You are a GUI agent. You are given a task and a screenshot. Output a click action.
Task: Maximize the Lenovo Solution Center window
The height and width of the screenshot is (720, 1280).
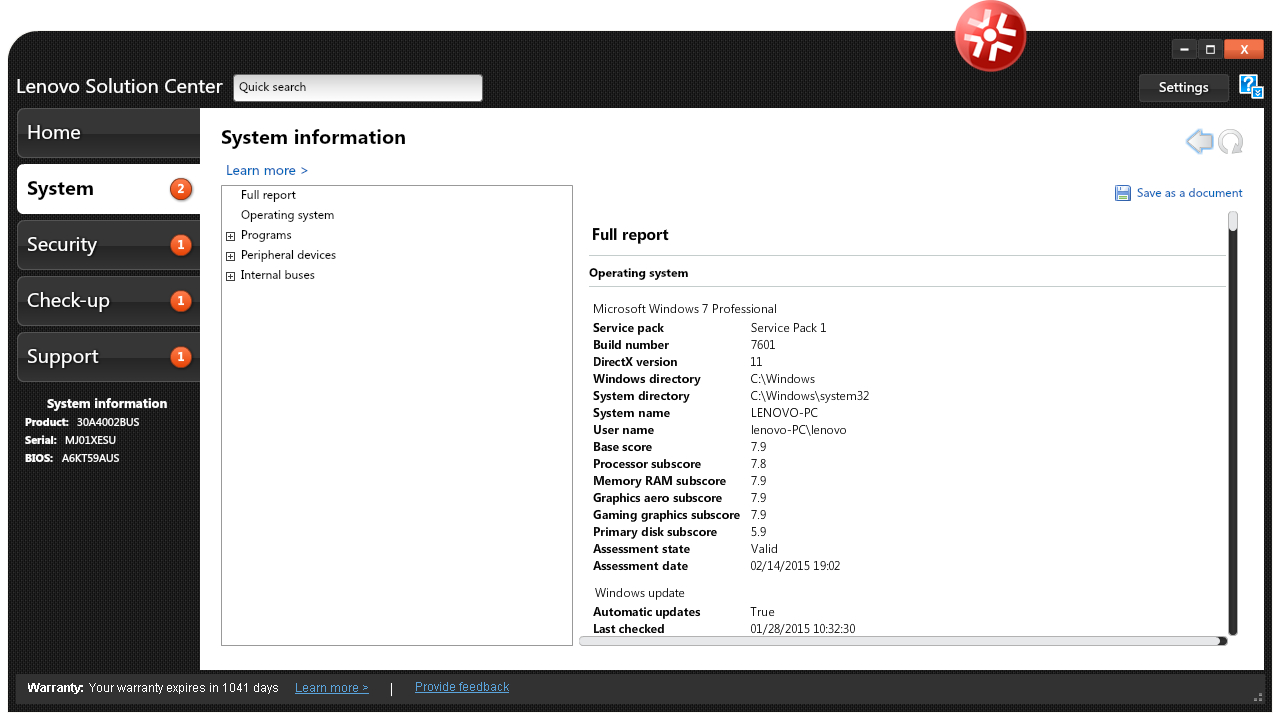coord(1210,49)
